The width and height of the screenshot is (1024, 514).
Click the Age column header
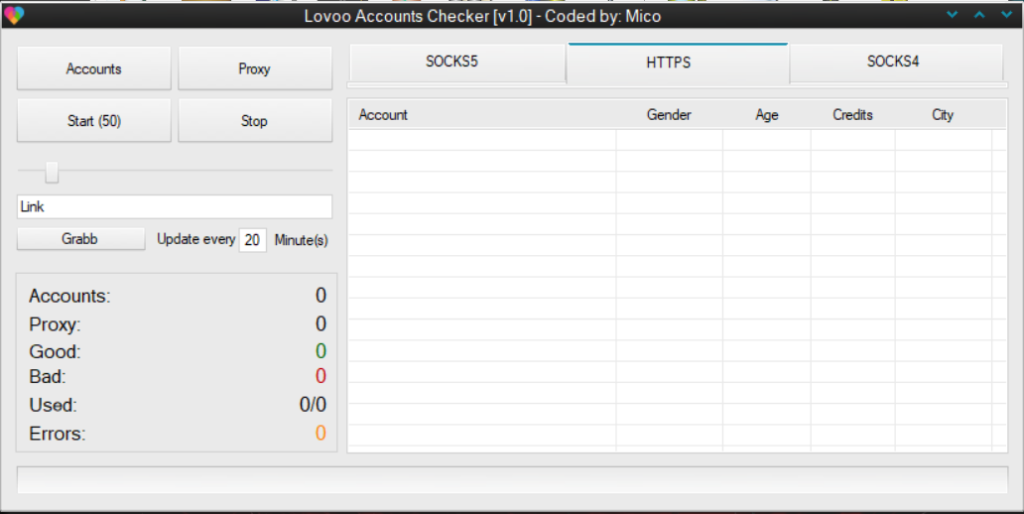point(767,114)
